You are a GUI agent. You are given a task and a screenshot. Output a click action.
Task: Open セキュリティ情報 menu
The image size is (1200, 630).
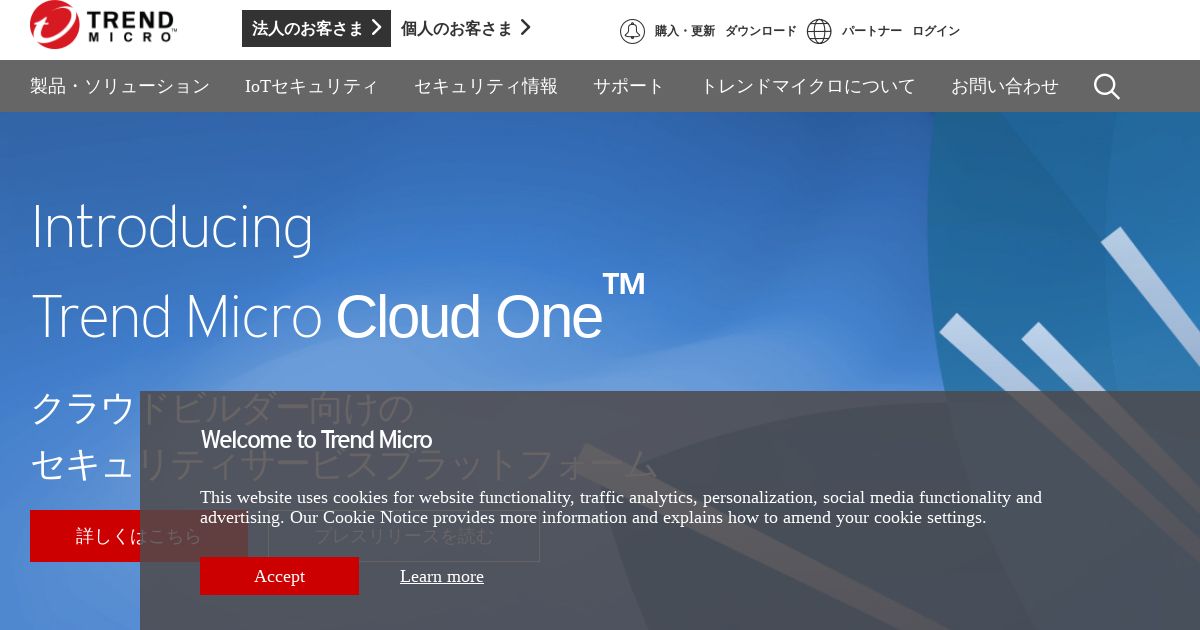click(x=486, y=86)
